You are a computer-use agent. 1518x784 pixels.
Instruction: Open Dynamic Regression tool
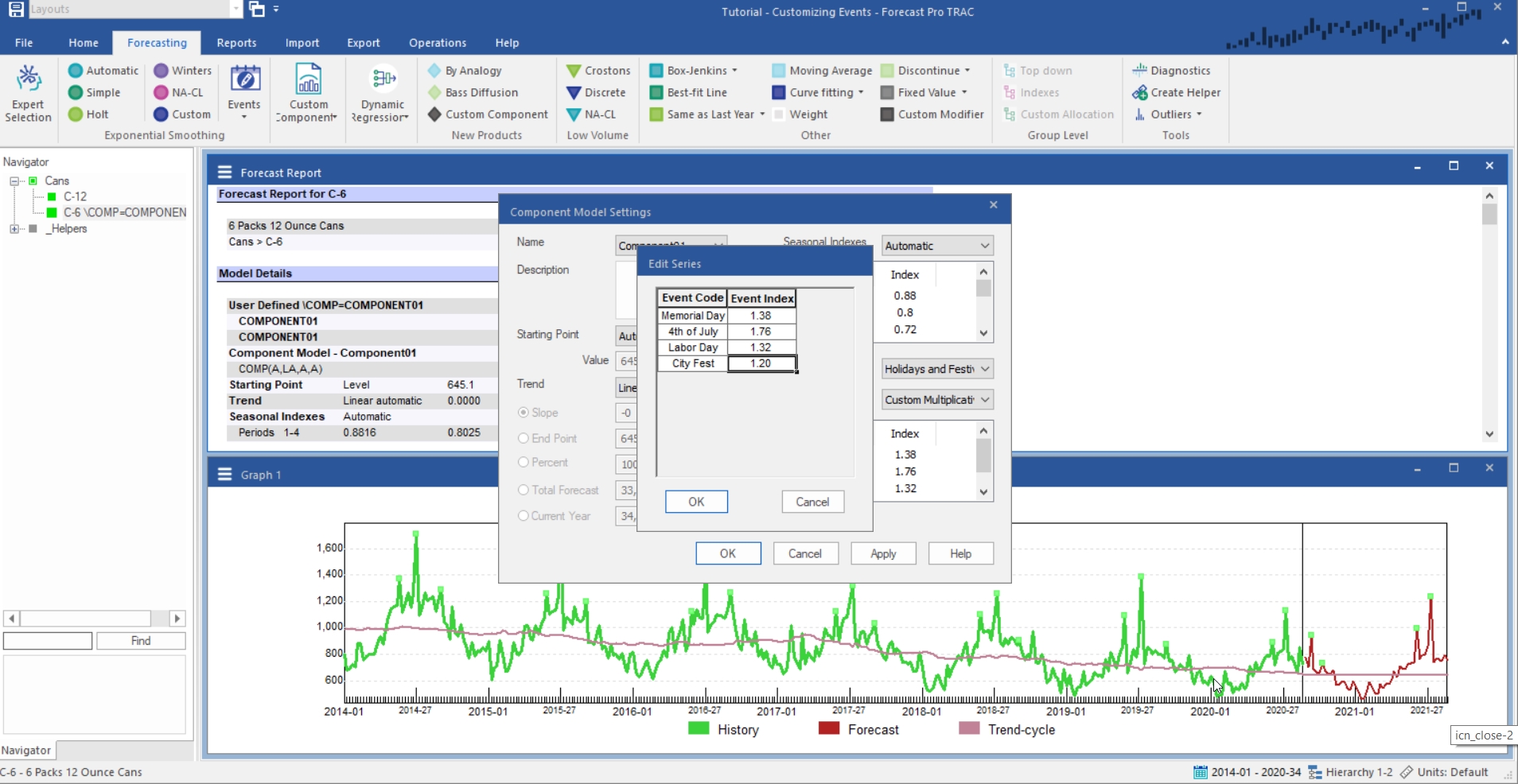[382, 94]
